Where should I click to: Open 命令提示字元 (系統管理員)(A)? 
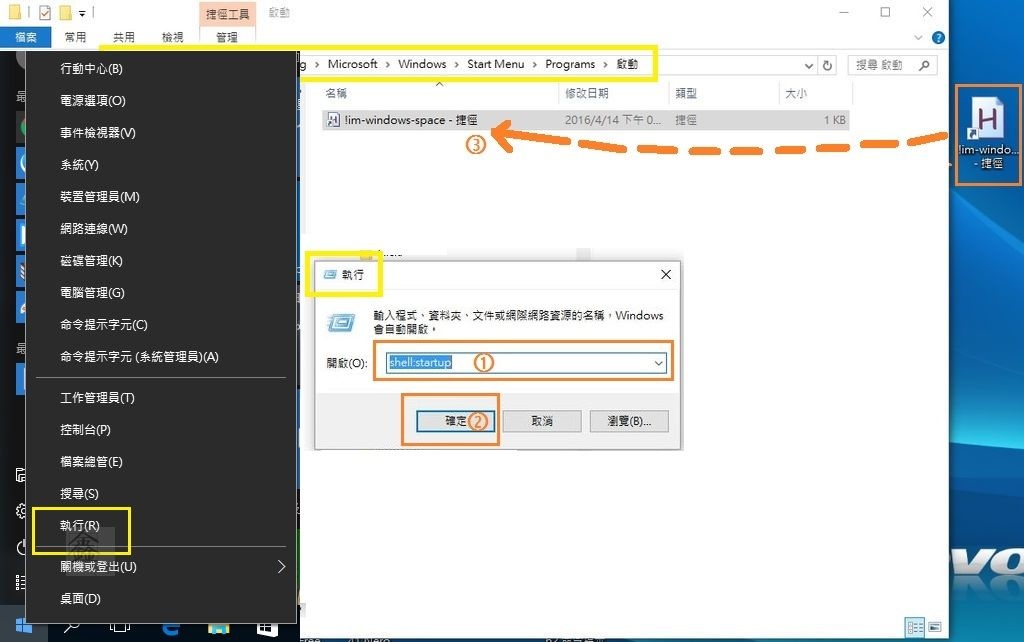(139, 357)
